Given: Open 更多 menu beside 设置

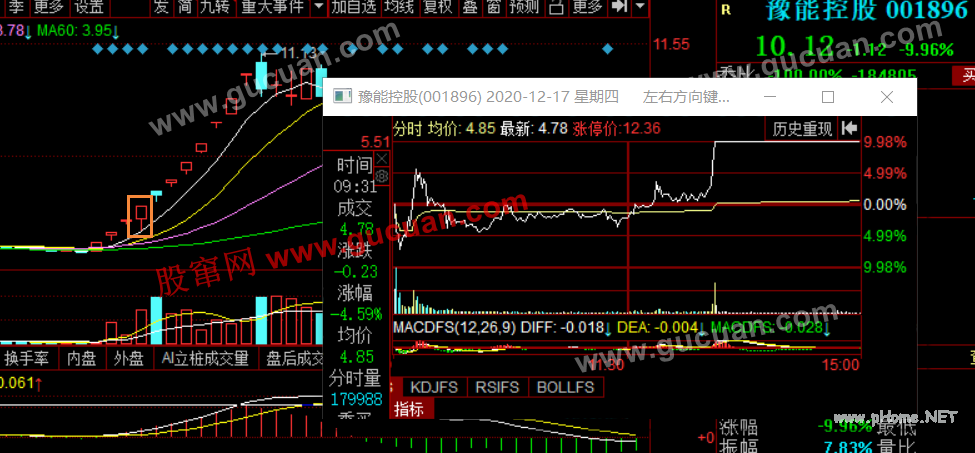Looking at the screenshot, I should [x=49, y=7].
